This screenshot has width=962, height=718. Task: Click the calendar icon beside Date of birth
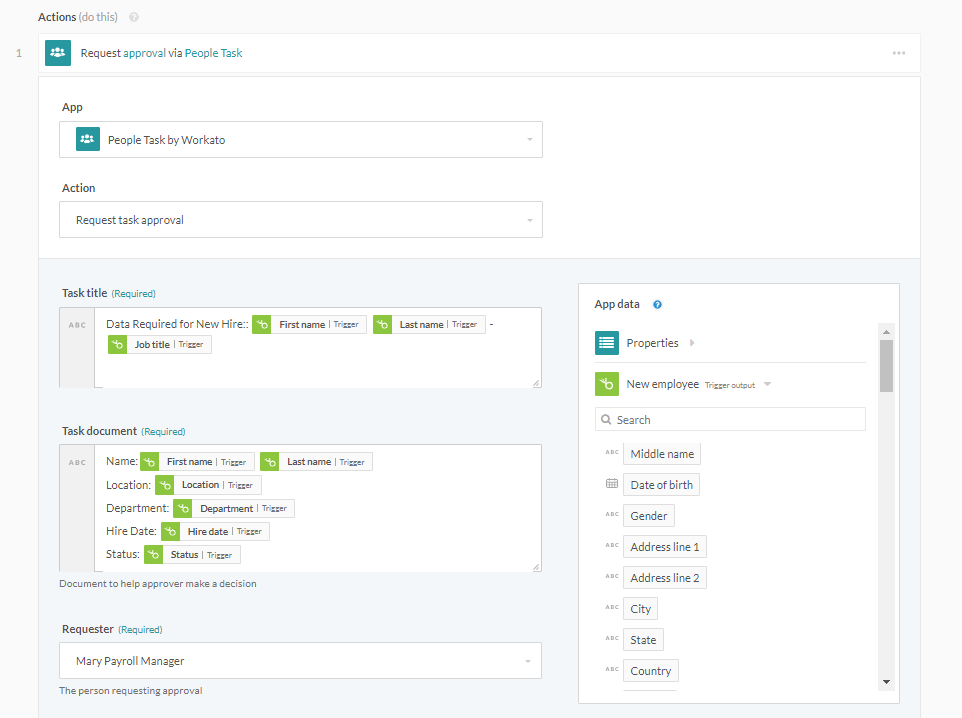pyautogui.click(x=611, y=484)
